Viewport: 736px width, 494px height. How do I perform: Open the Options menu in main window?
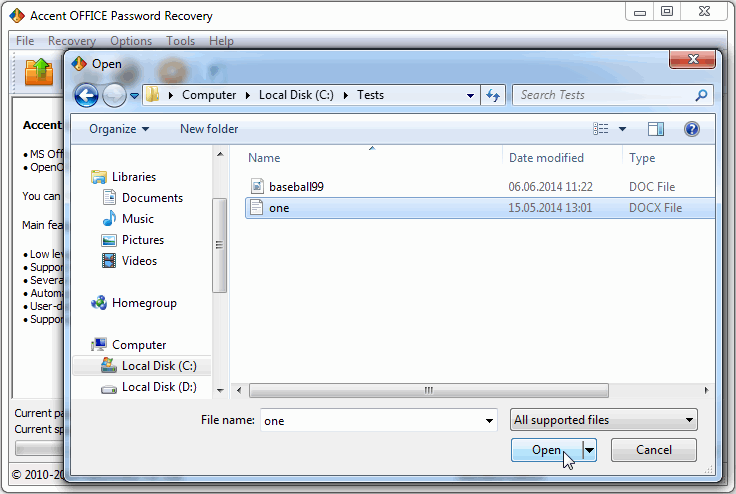[131, 41]
